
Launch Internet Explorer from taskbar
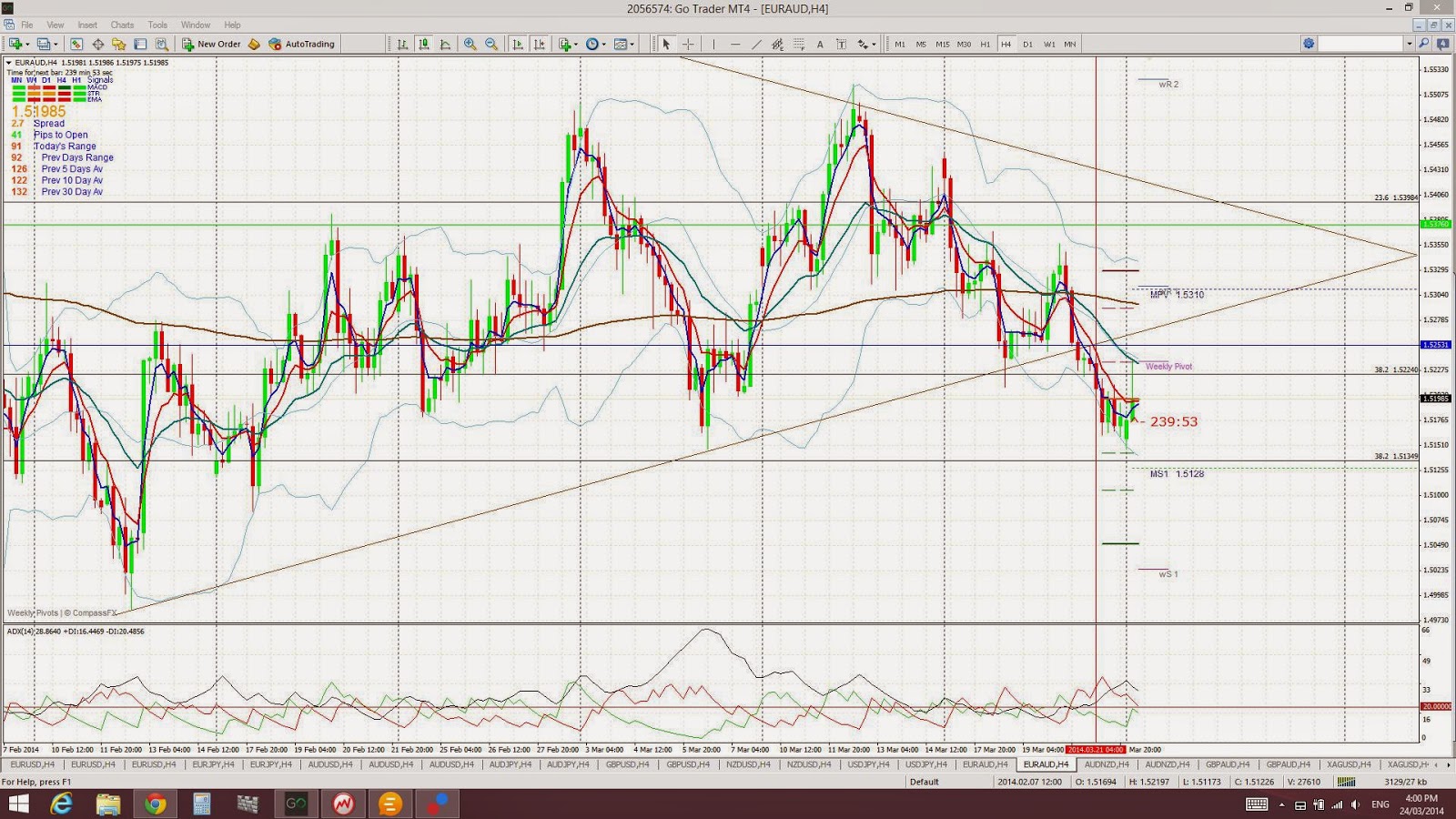61,804
